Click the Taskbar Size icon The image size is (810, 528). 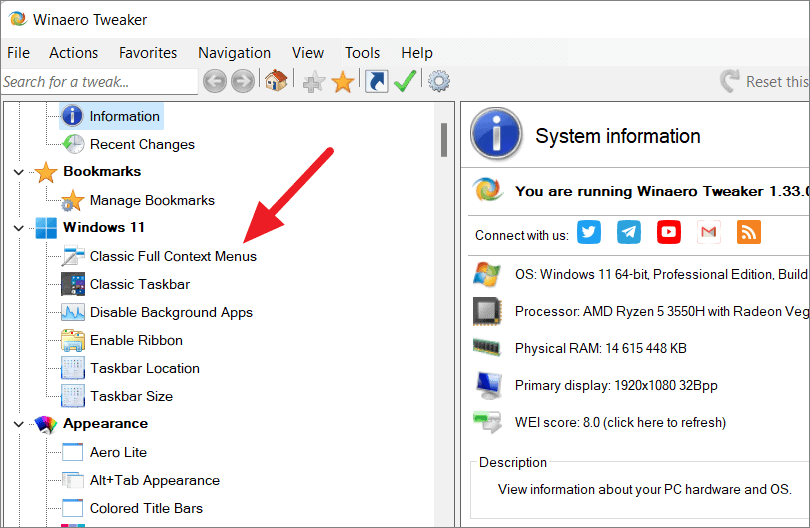[x=73, y=396]
